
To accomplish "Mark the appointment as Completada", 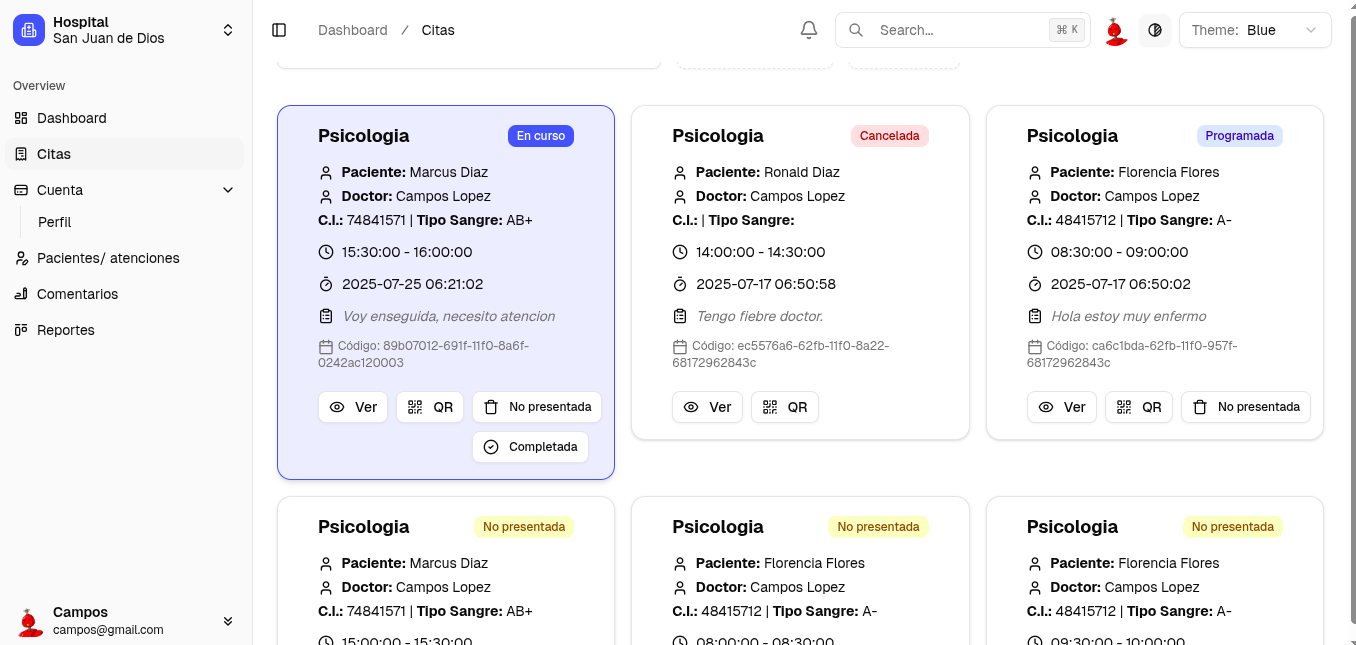I will (x=530, y=447).
